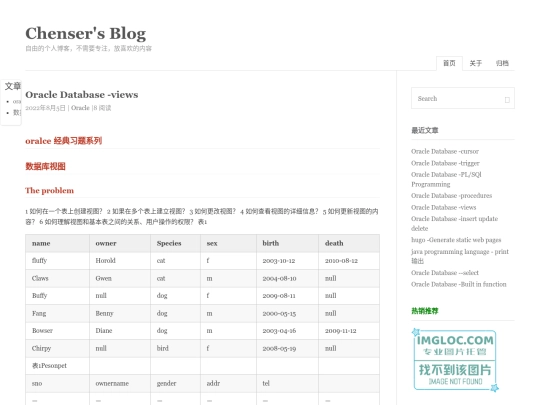Open the Oracle category link in post meta
The height and width of the screenshot is (405, 540).
point(80,108)
